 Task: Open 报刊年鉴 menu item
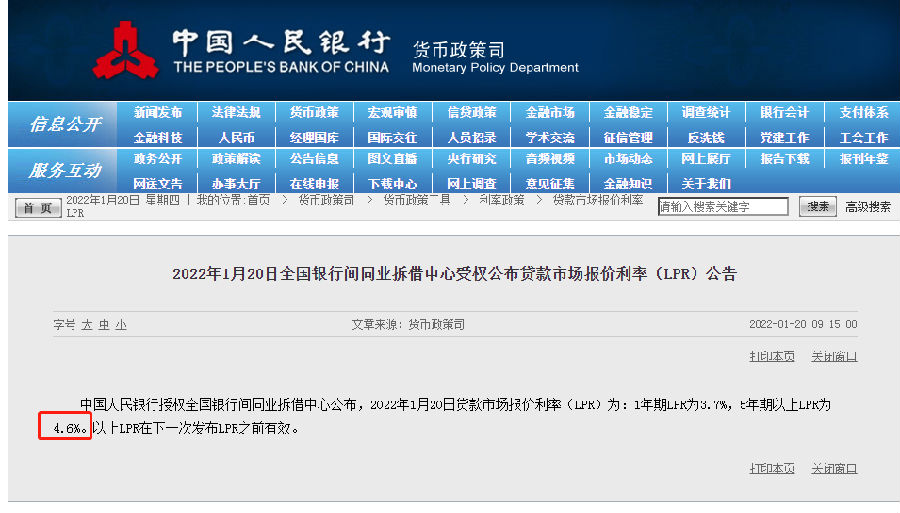[x=864, y=159]
